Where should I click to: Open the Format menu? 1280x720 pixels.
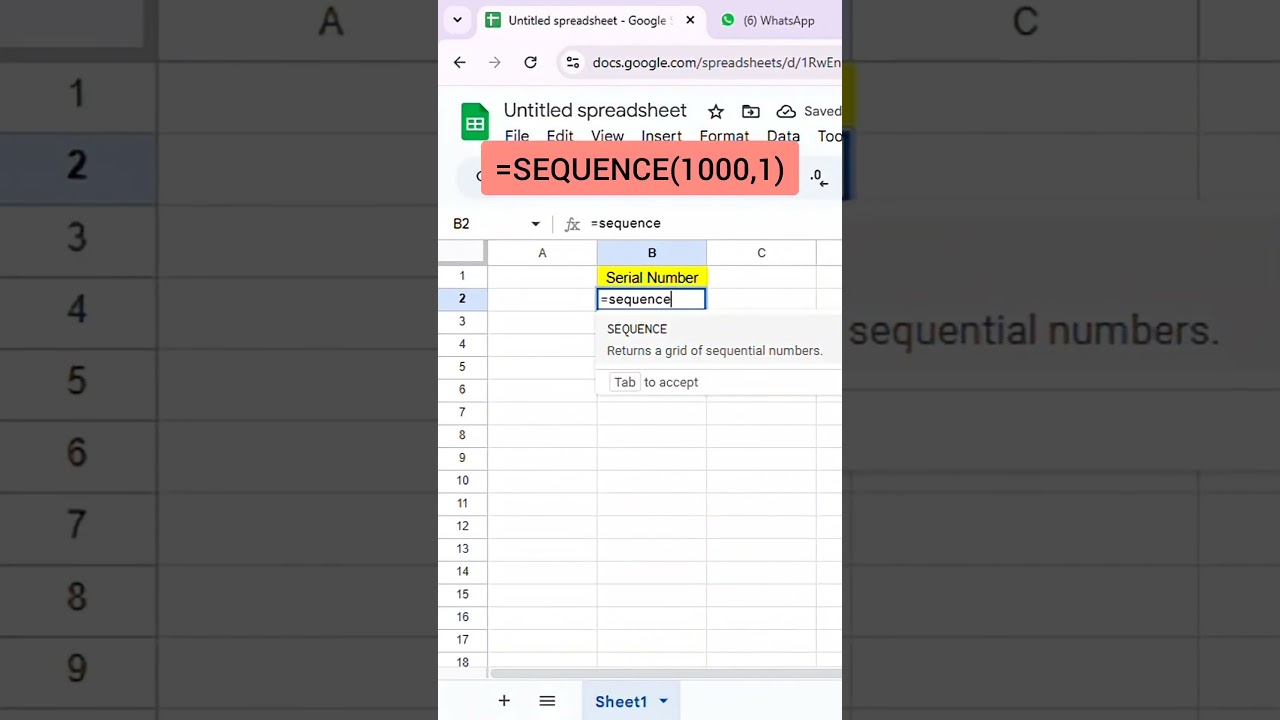click(x=724, y=136)
